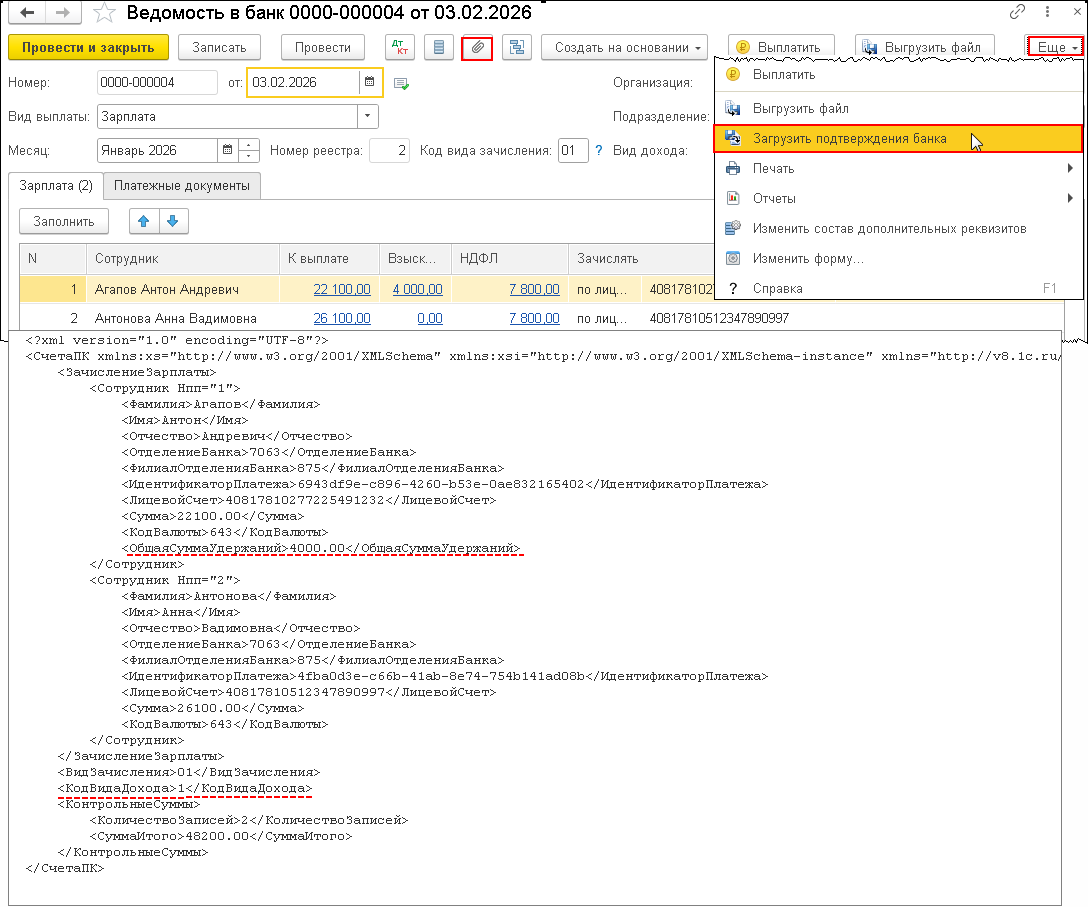Open the related documents structure icon
Viewport: 1088px width, 907px height.
[517, 47]
